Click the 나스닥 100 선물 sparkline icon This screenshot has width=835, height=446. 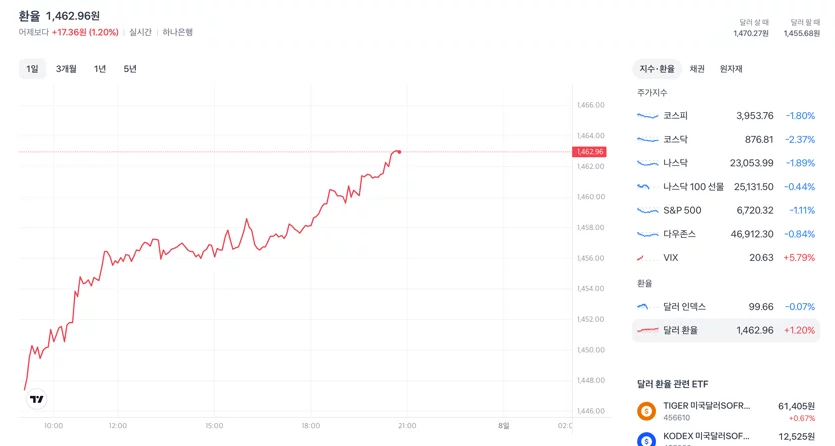tap(648, 187)
